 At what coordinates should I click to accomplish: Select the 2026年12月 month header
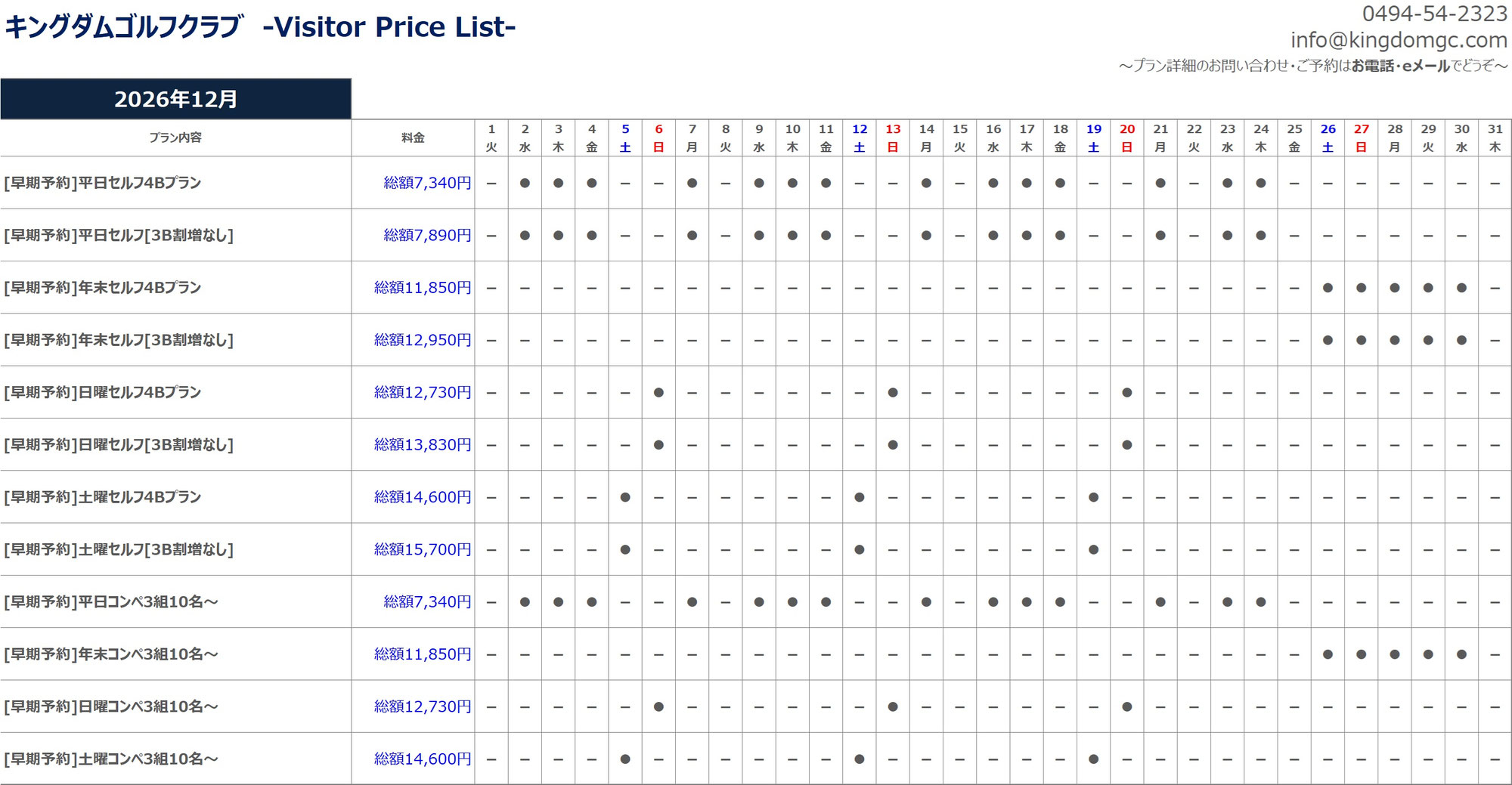[175, 99]
